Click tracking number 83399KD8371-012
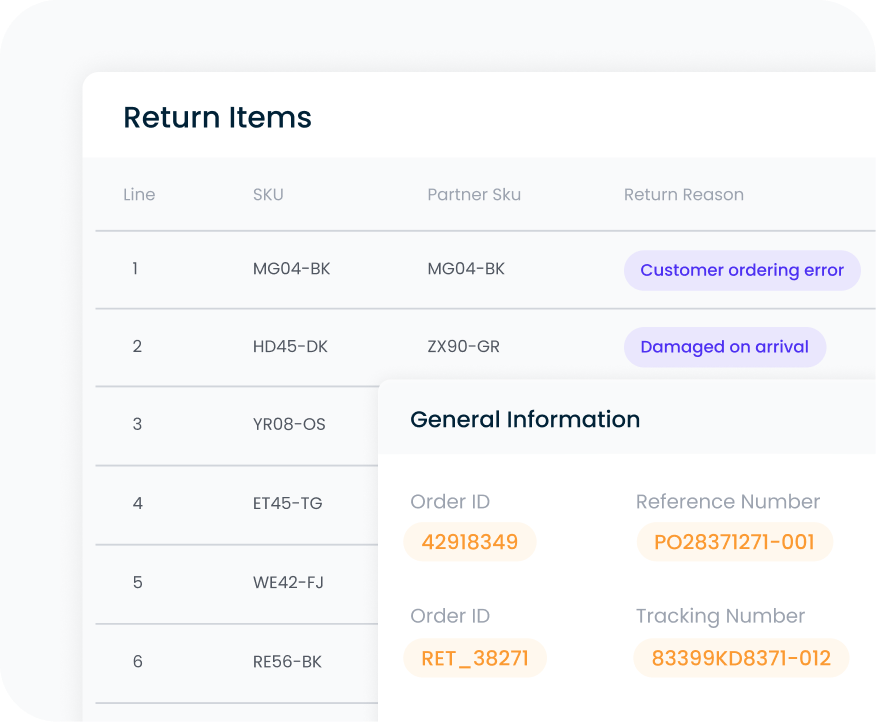The height and width of the screenshot is (722, 876). point(741,658)
